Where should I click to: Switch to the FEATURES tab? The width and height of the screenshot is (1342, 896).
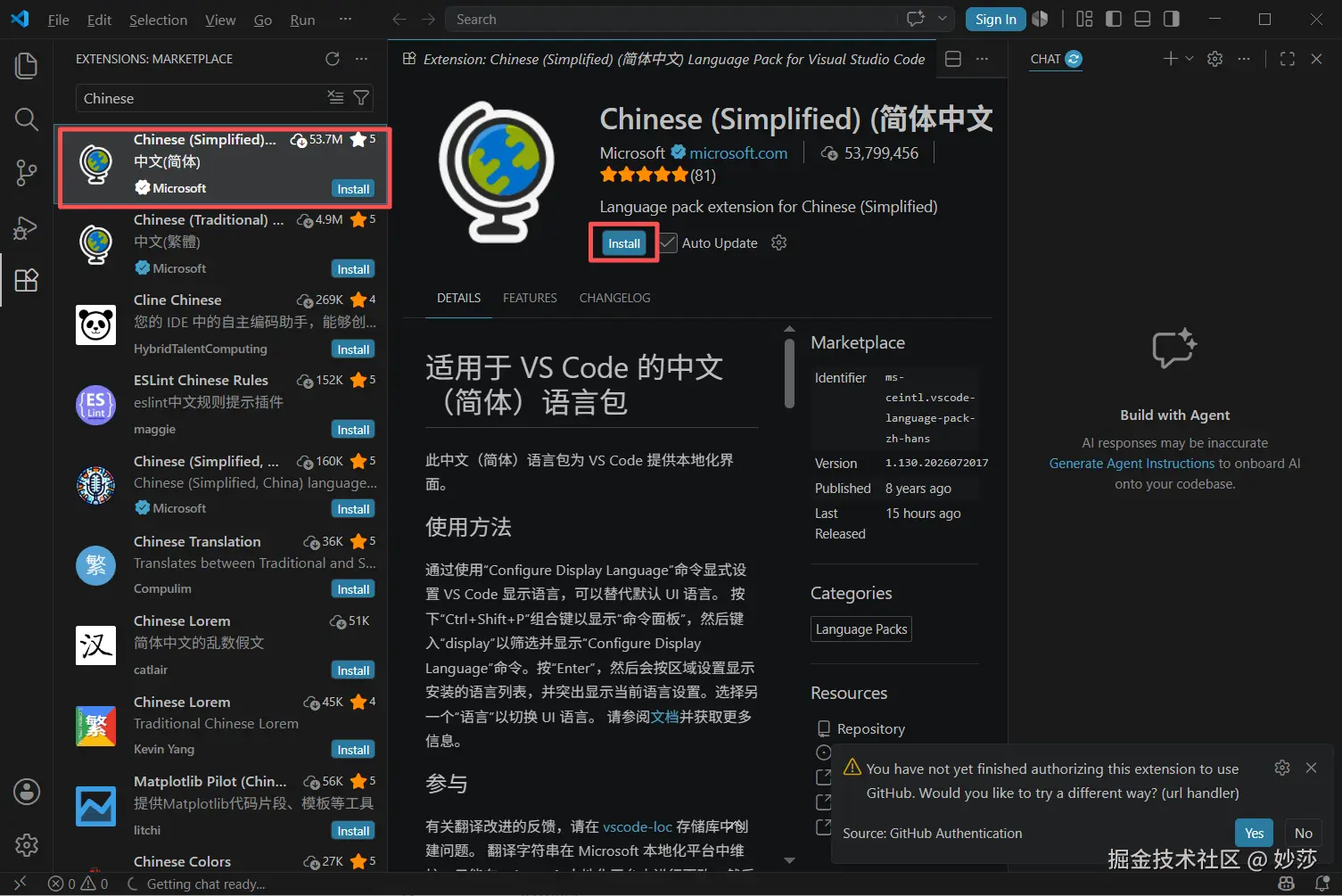(530, 298)
